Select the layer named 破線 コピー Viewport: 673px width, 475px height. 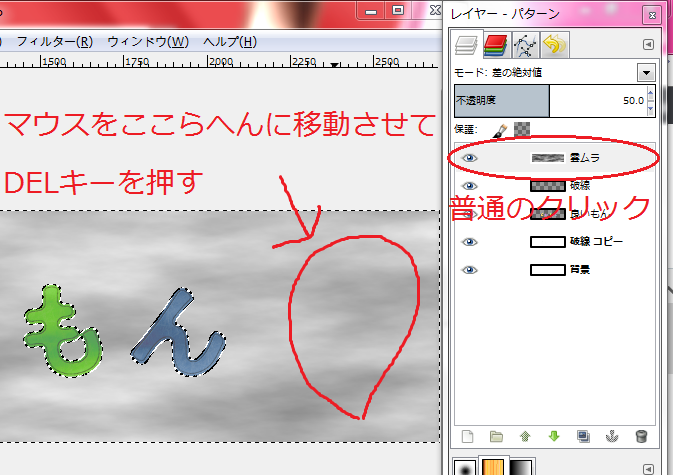tap(596, 242)
